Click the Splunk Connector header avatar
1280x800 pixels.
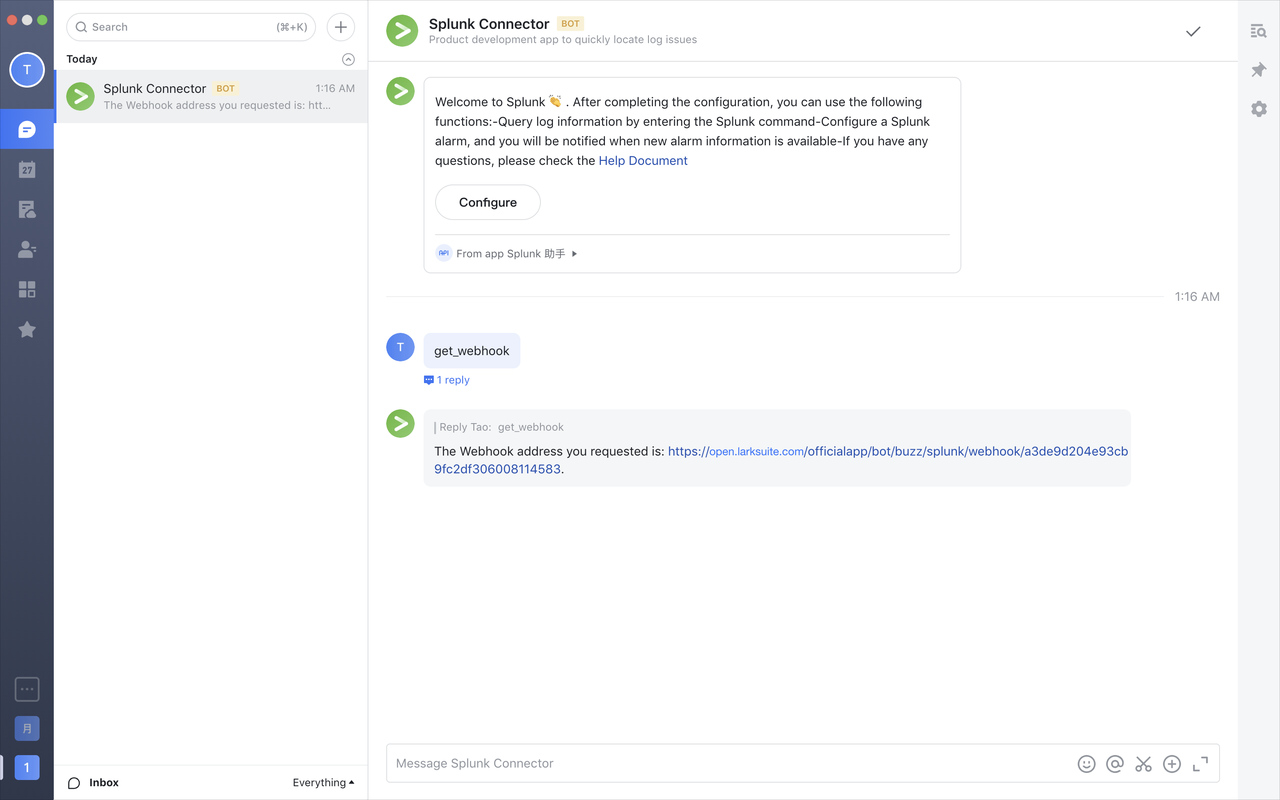[x=402, y=31]
